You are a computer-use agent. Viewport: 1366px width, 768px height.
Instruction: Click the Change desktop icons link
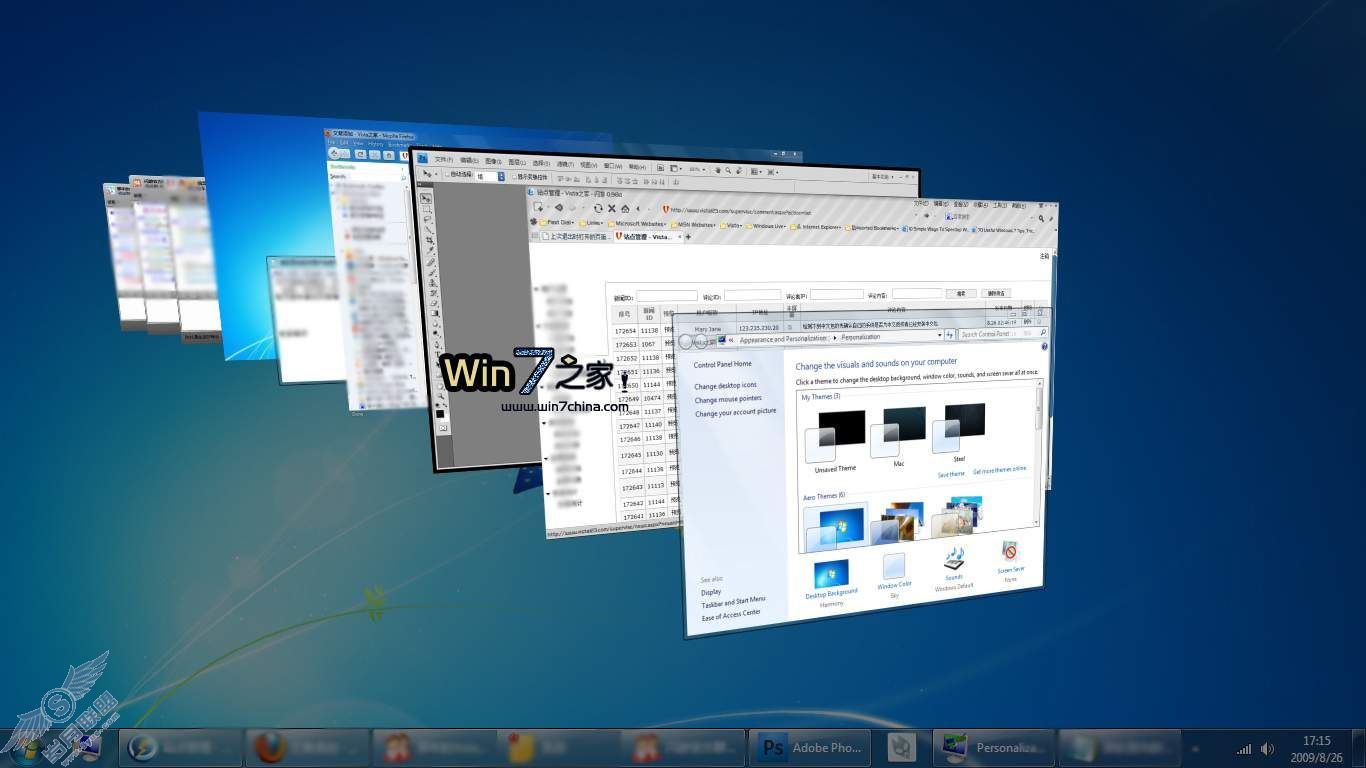[726, 385]
